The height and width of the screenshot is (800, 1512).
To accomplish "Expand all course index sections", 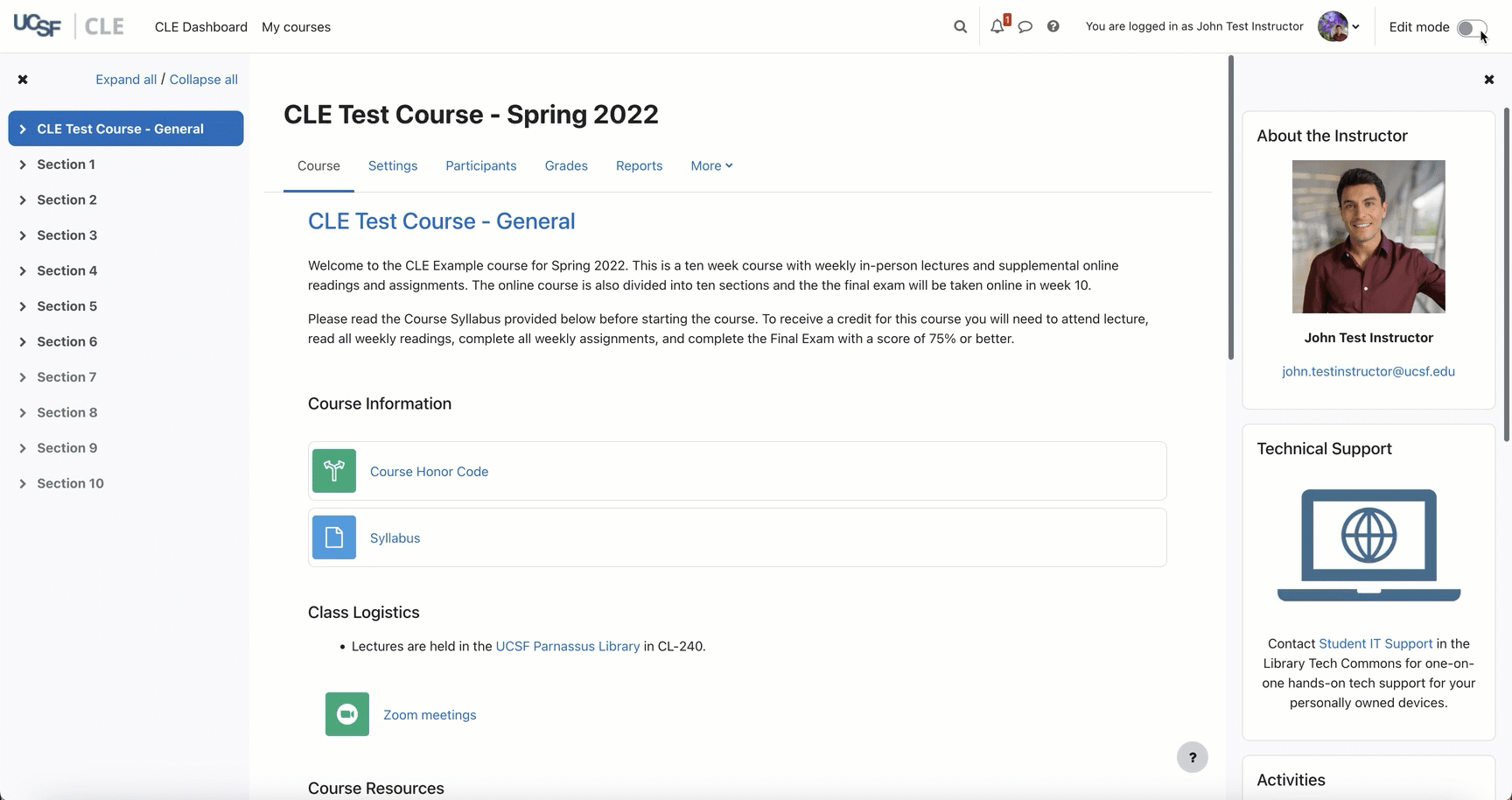I will 126,80.
